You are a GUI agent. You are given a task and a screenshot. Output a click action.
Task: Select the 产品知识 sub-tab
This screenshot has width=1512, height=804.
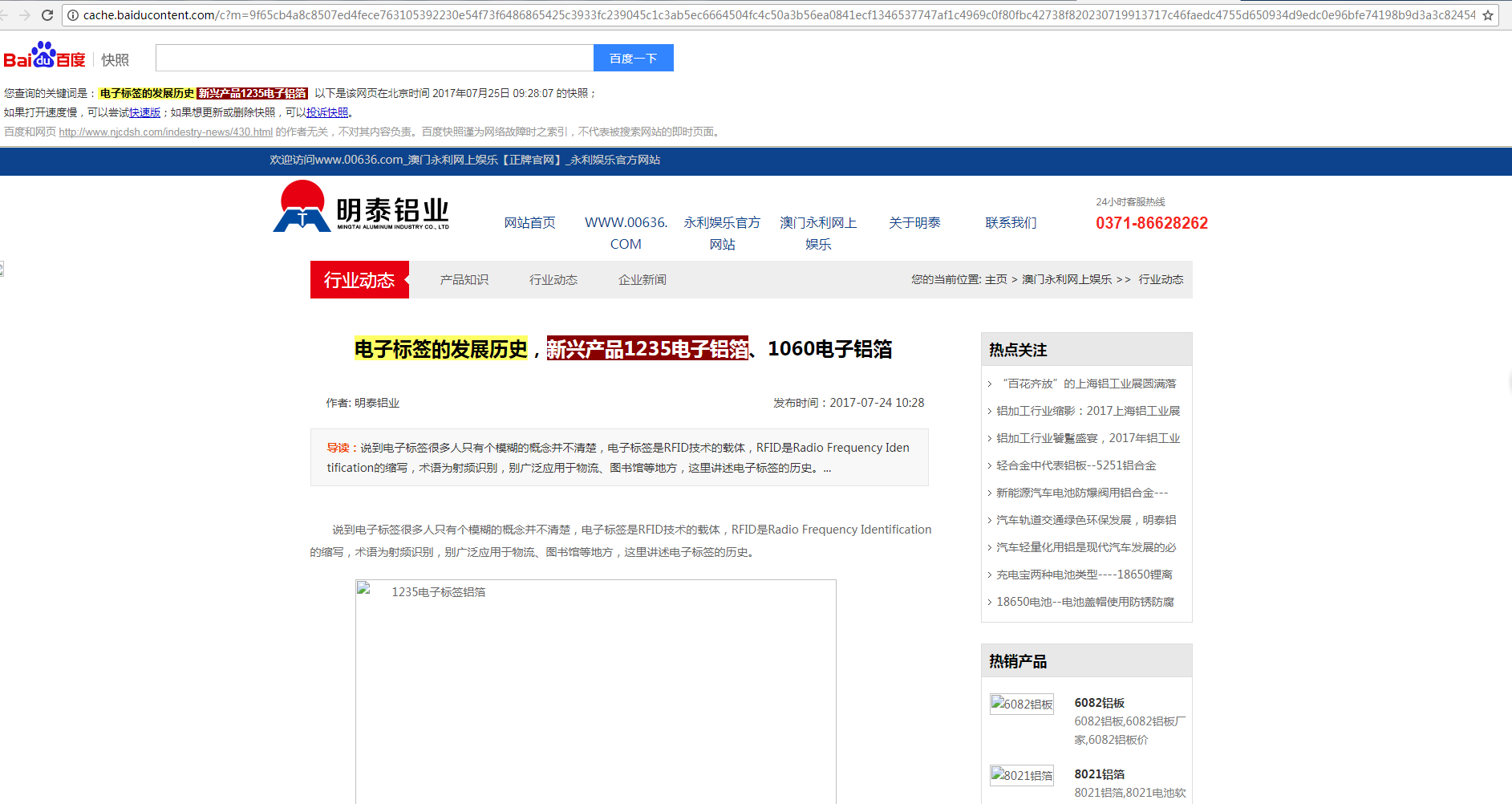464,279
